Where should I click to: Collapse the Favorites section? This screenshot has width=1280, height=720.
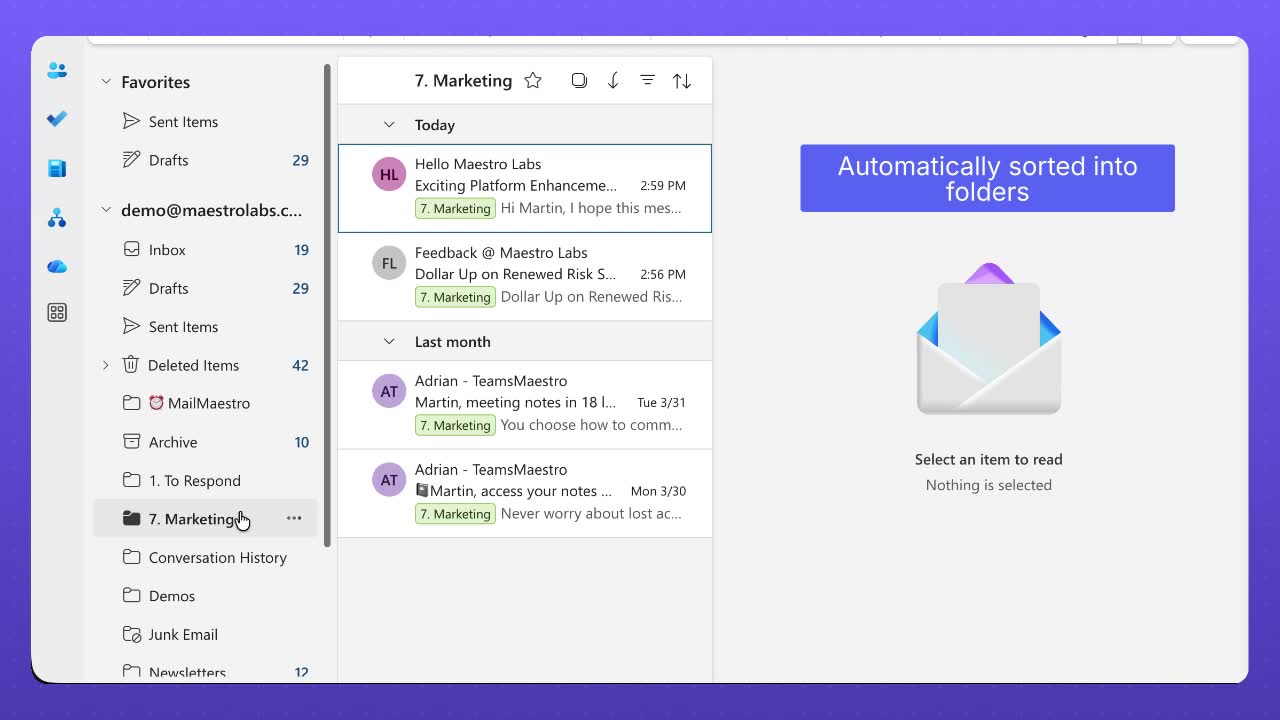tap(105, 82)
